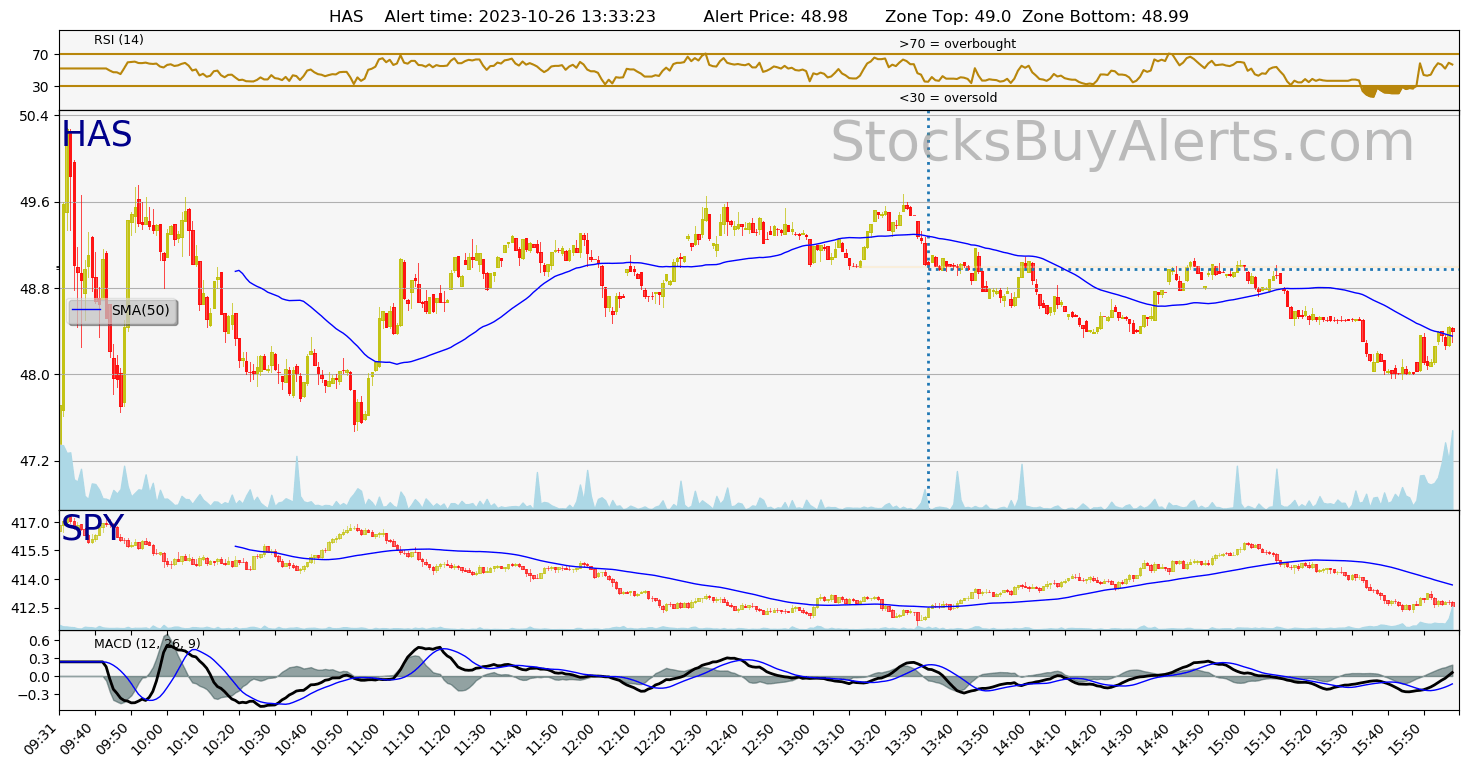Click the vertical dotted alert time marker
The width and height of the screenshot is (1474, 768).
(928, 310)
